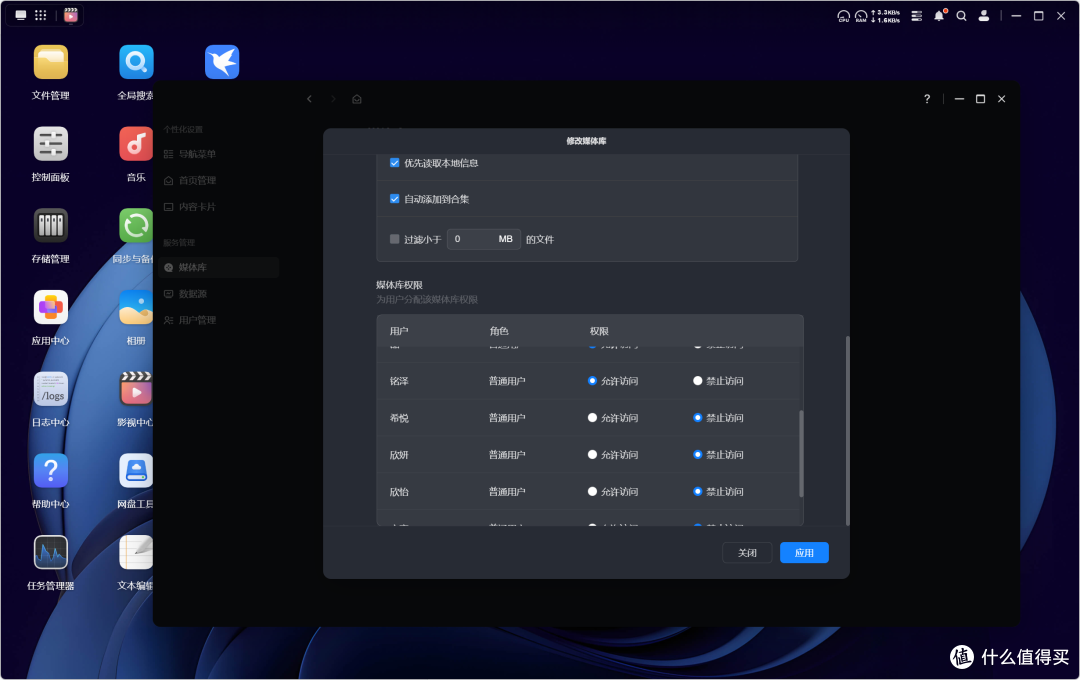
Task: Open 全局搜索 desktop icon
Action: pyautogui.click(x=136, y=63)
